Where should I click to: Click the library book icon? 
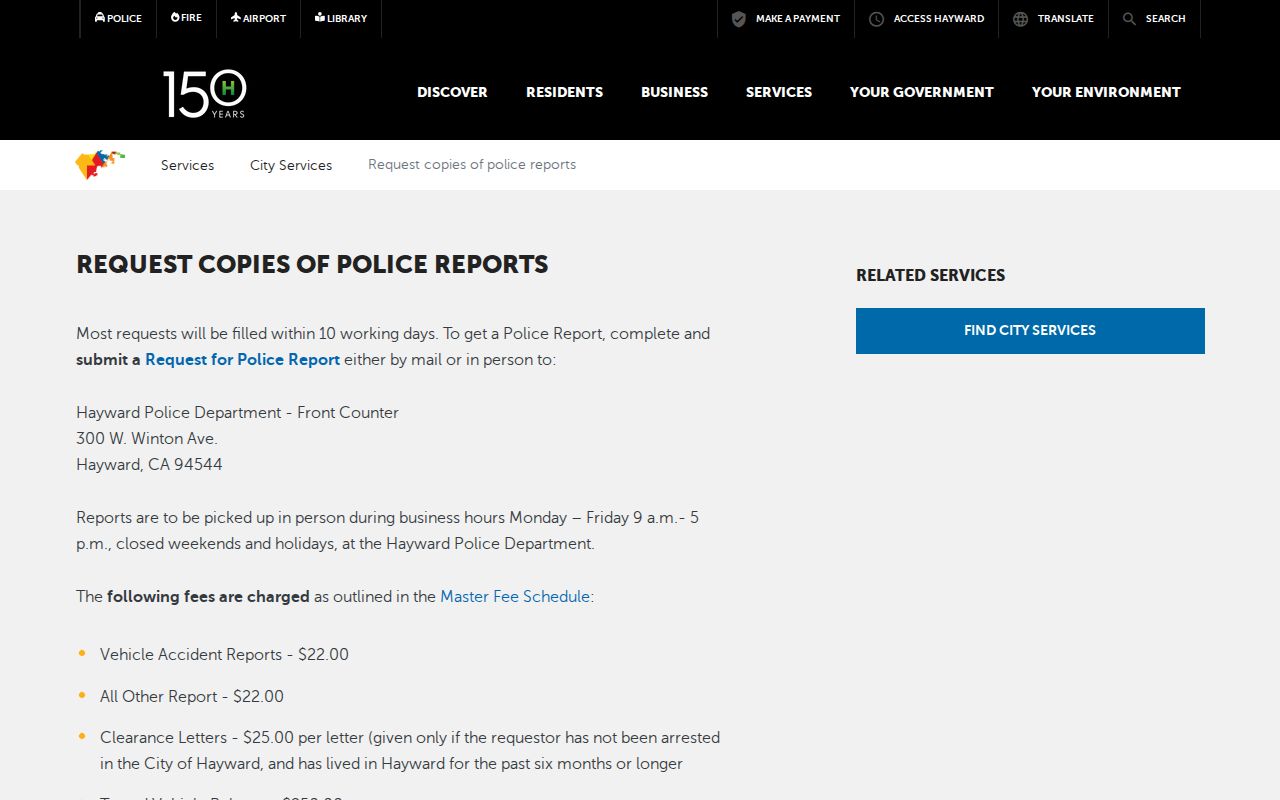320,17
